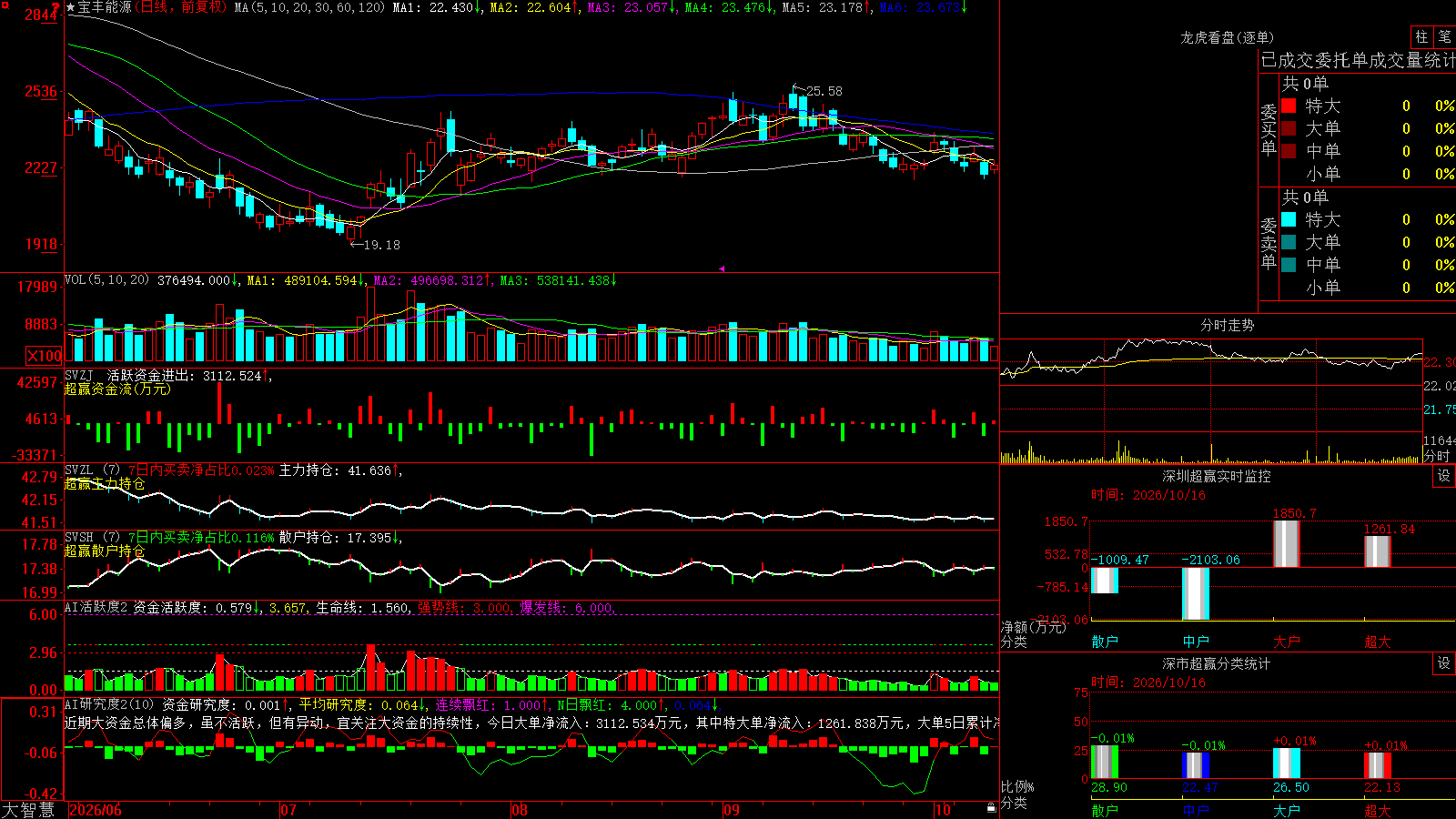Select the 分时走势 panel title
This screenshot has width=1456, height=819.
coord(1227,325)
